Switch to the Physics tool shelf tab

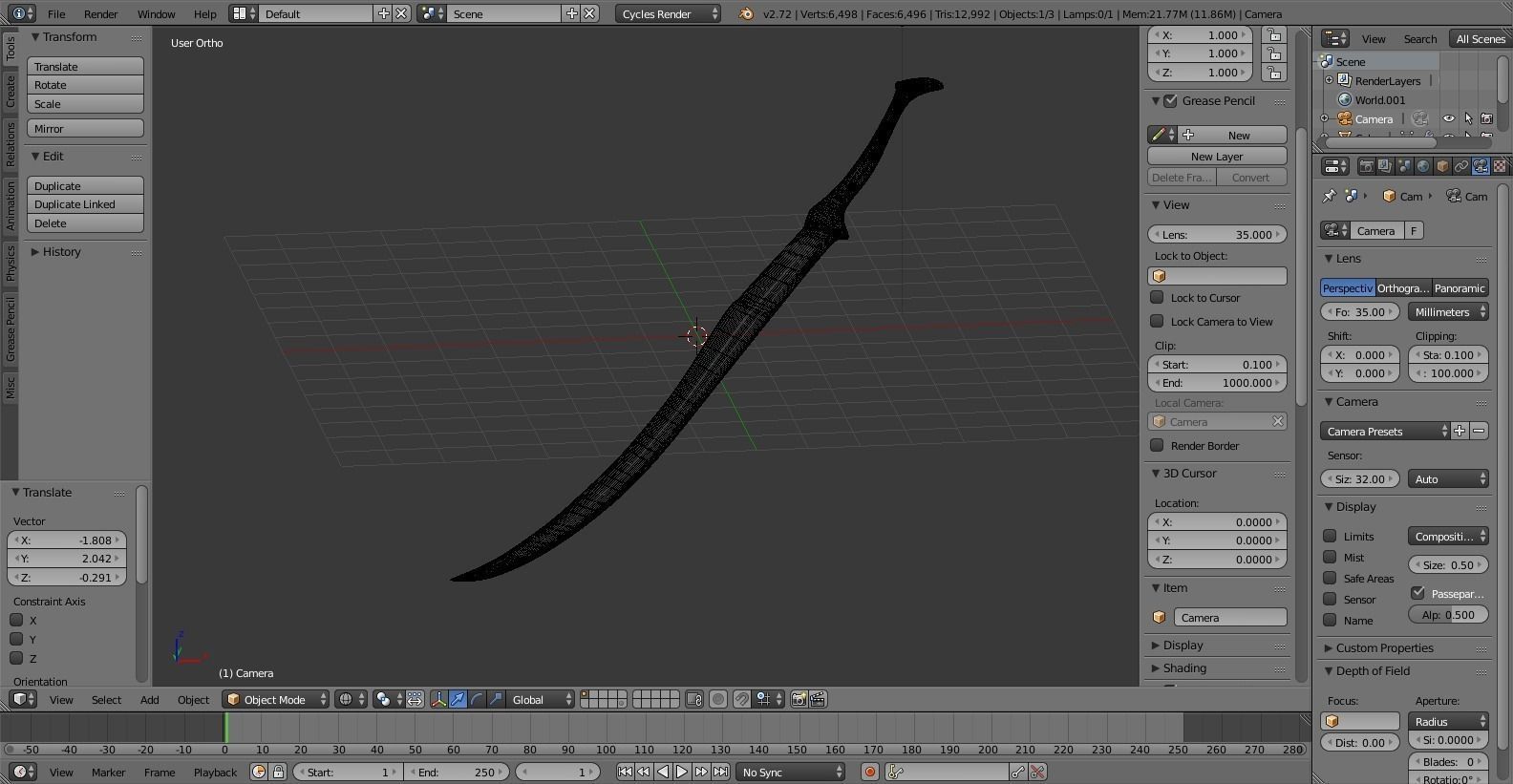tap(11, 262)
